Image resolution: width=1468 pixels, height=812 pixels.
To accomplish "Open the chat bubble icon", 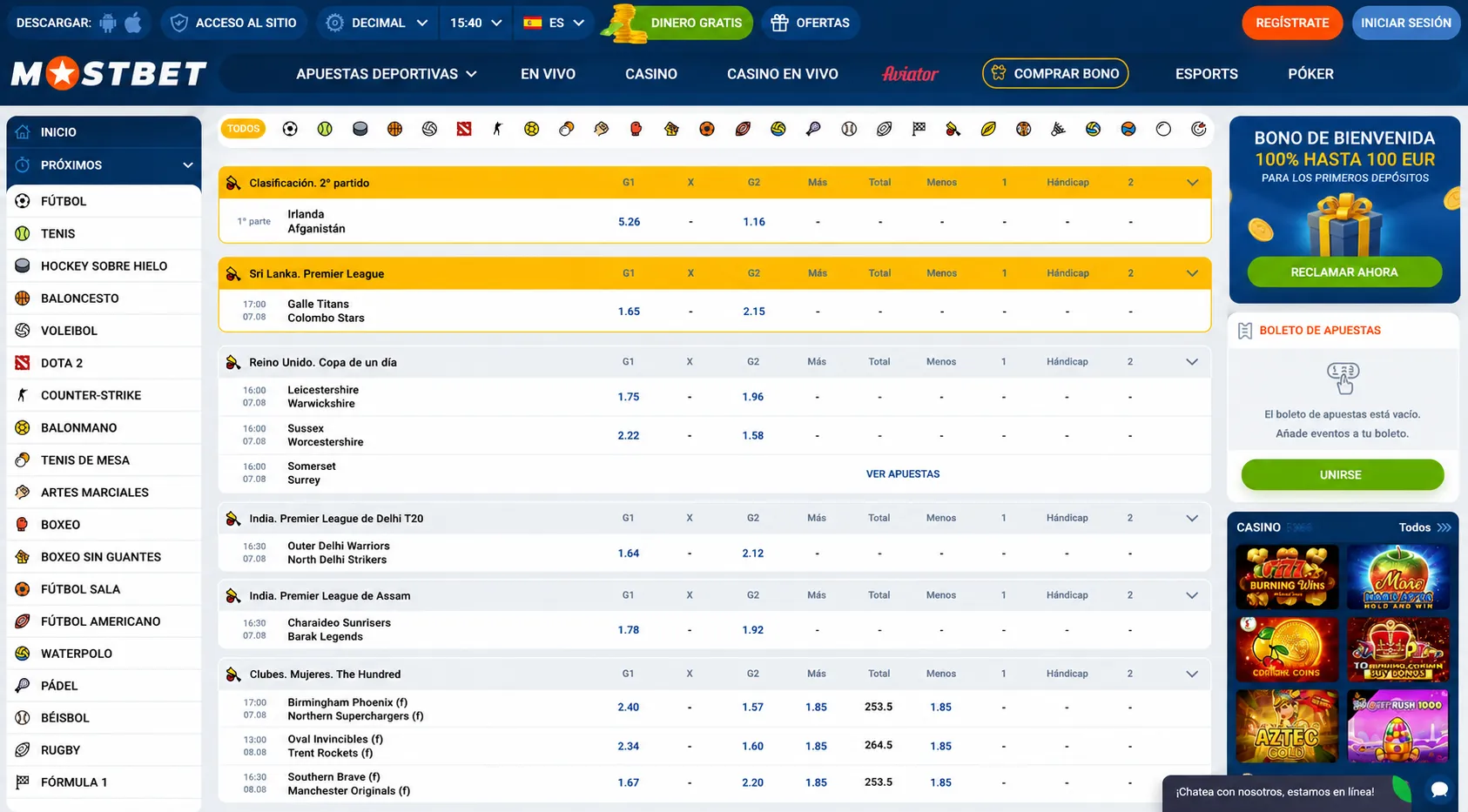I will [x=1439, y=790].
